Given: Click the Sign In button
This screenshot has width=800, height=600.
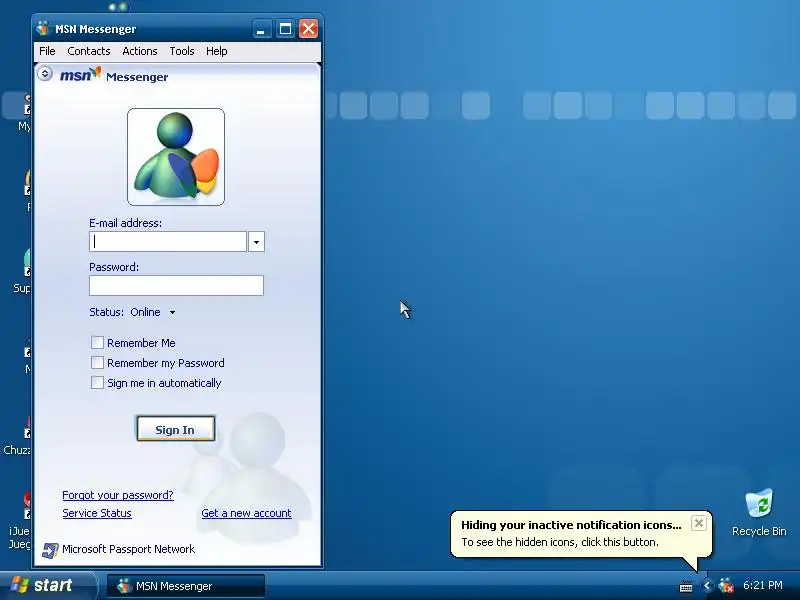Looking at the screenshot, I should pyautogui.click(x=176, y=429).
